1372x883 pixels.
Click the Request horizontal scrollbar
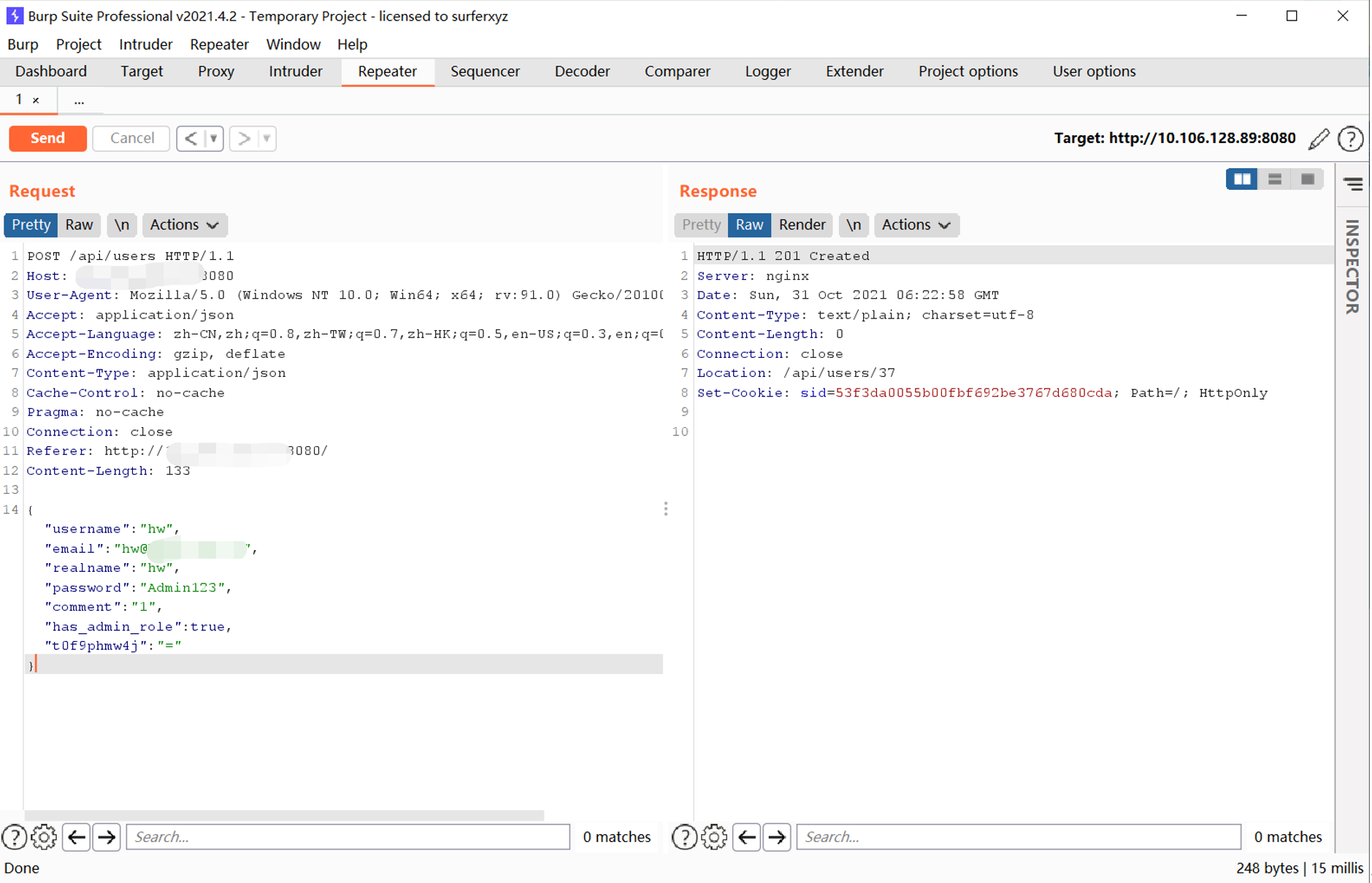point(284,814)
